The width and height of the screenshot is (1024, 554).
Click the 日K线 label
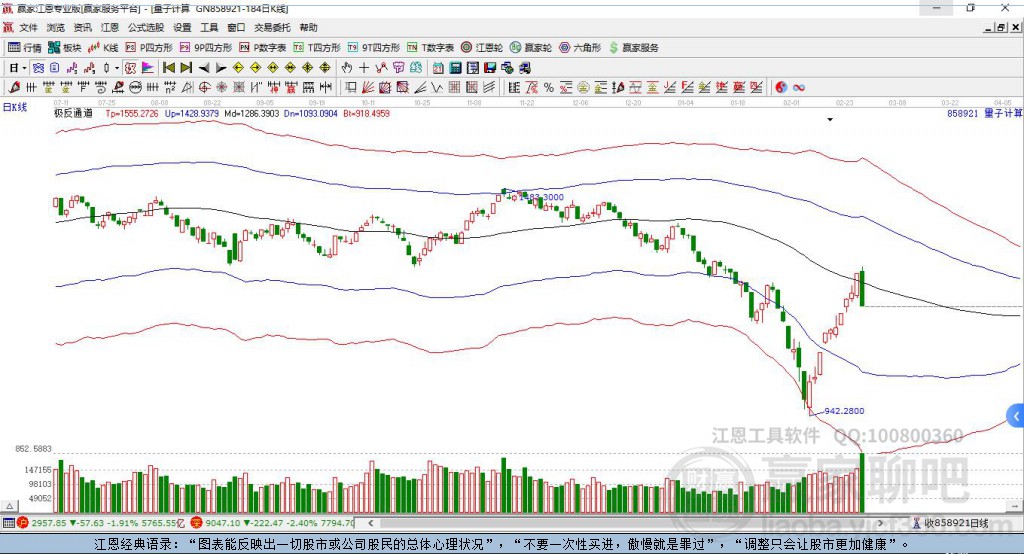tap(15, 107)
